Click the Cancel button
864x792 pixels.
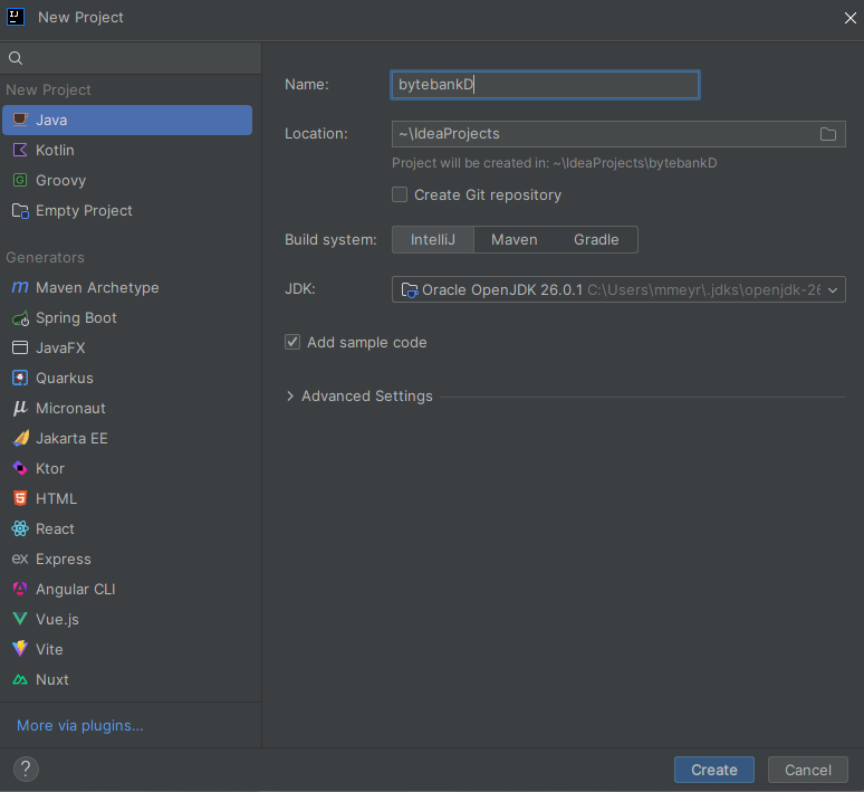(808, 770)
